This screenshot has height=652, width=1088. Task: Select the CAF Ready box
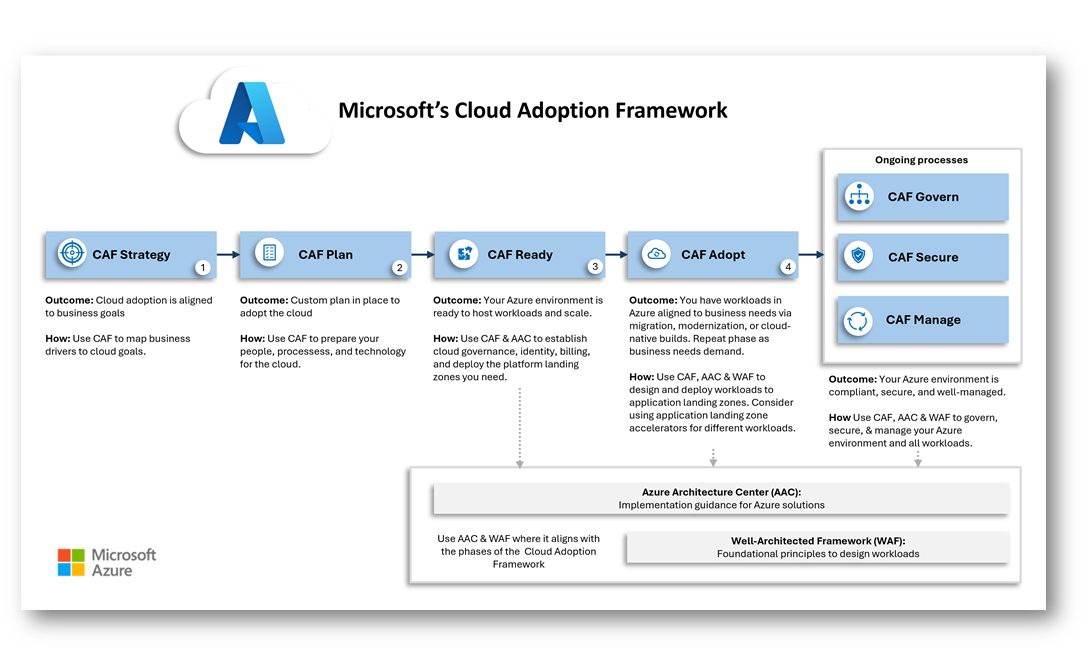pos(520,255)
